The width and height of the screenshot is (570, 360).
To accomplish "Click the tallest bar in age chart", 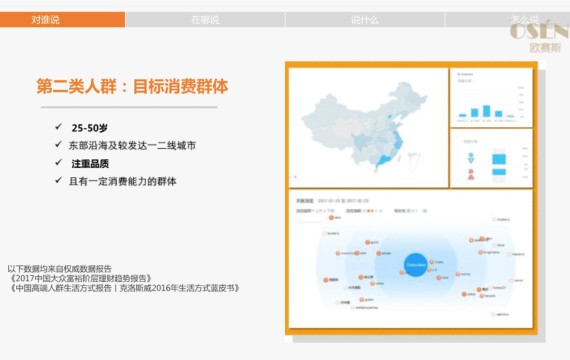I will click(486, 111).
